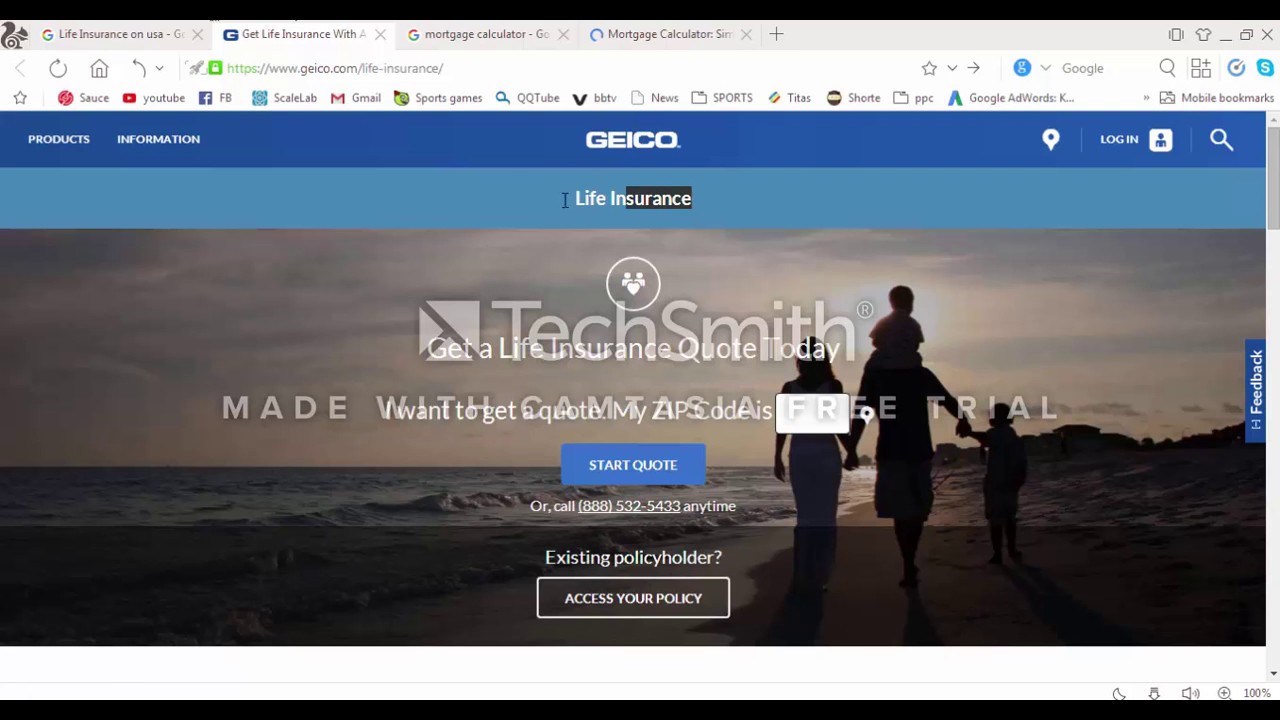Click the download icon in status bar
Screen dimensions: 1280x720
pos(1154,693)
